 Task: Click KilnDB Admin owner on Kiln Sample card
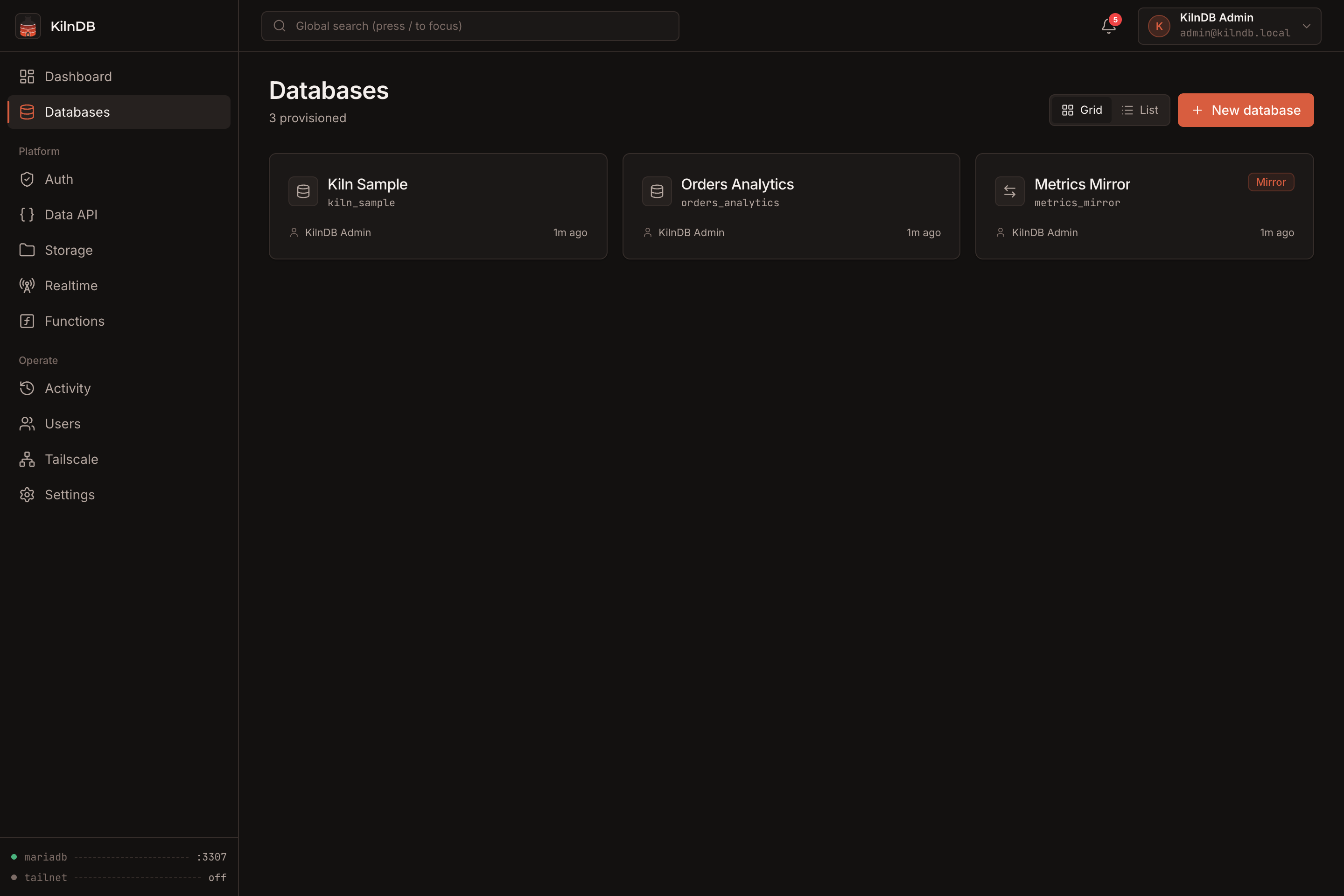tap(338, 232)
